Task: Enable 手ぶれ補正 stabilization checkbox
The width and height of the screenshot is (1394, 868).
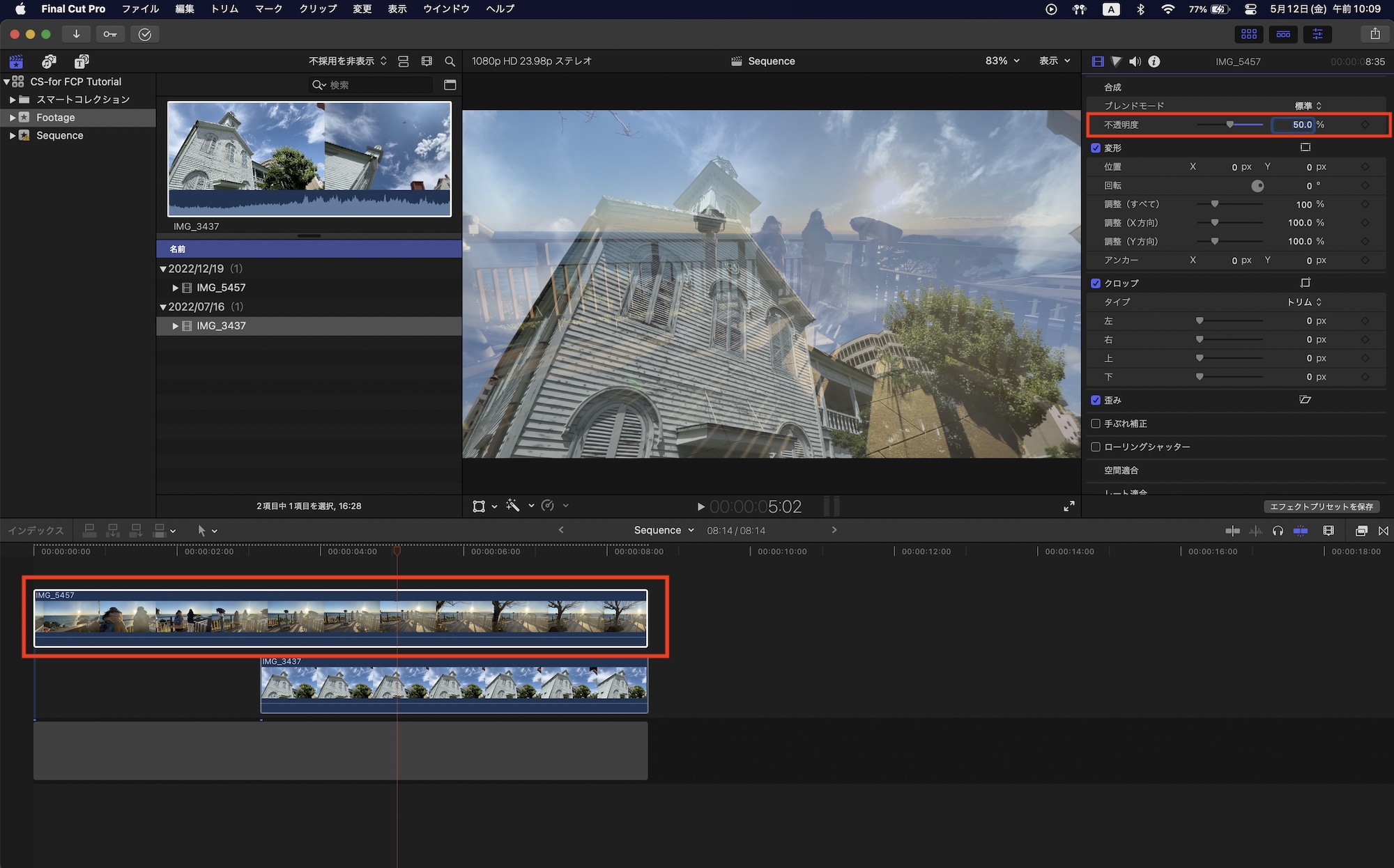Action: tap(1096, 424)
